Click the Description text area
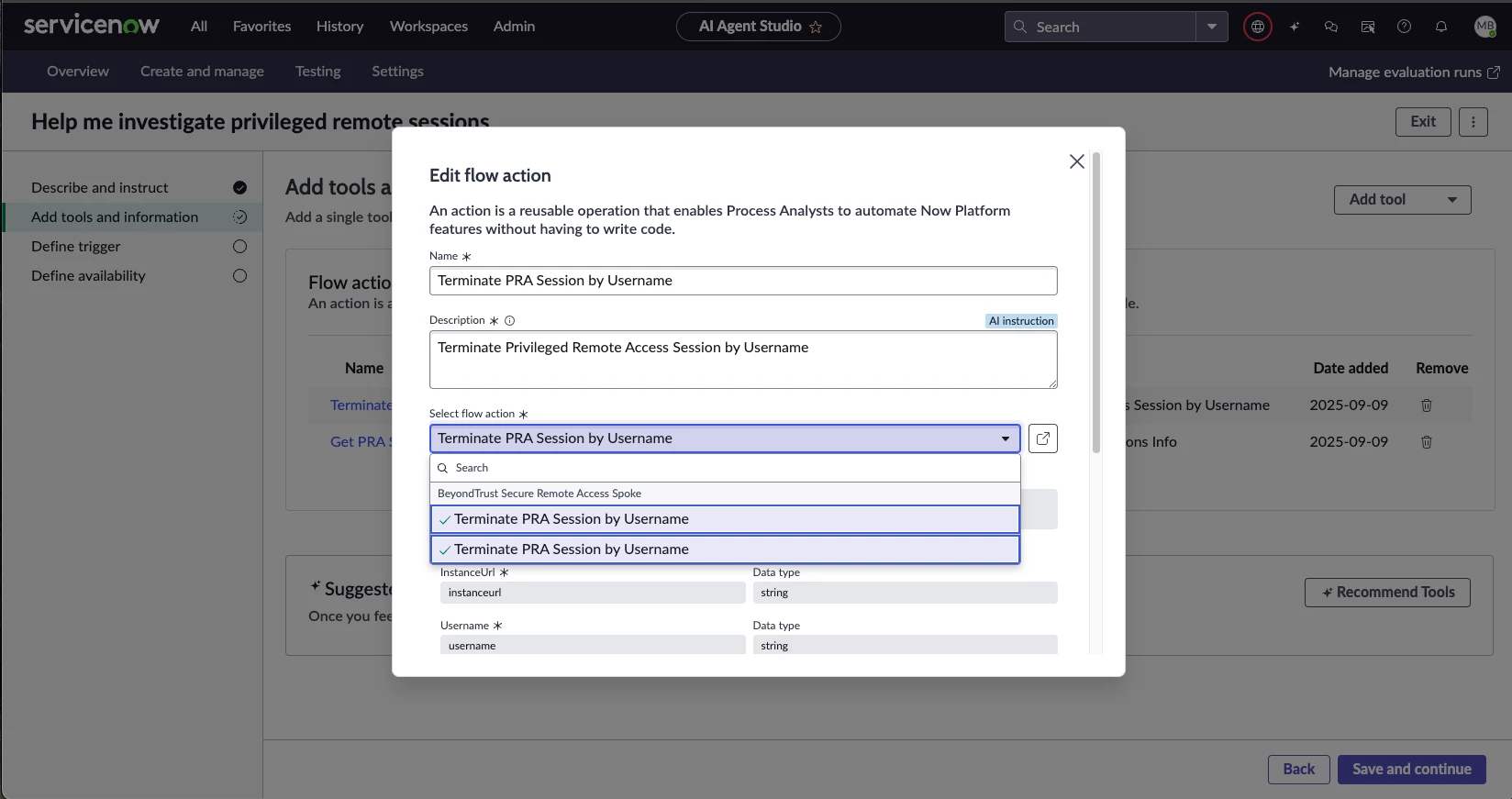Screen dimensions: 1512x799 coord(743,360)
